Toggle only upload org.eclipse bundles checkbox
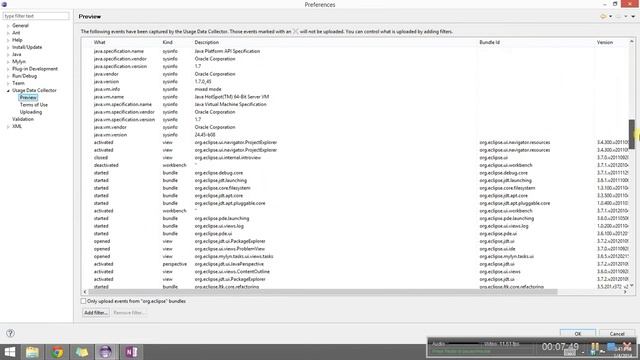640x360 pixels. point(83,301)
